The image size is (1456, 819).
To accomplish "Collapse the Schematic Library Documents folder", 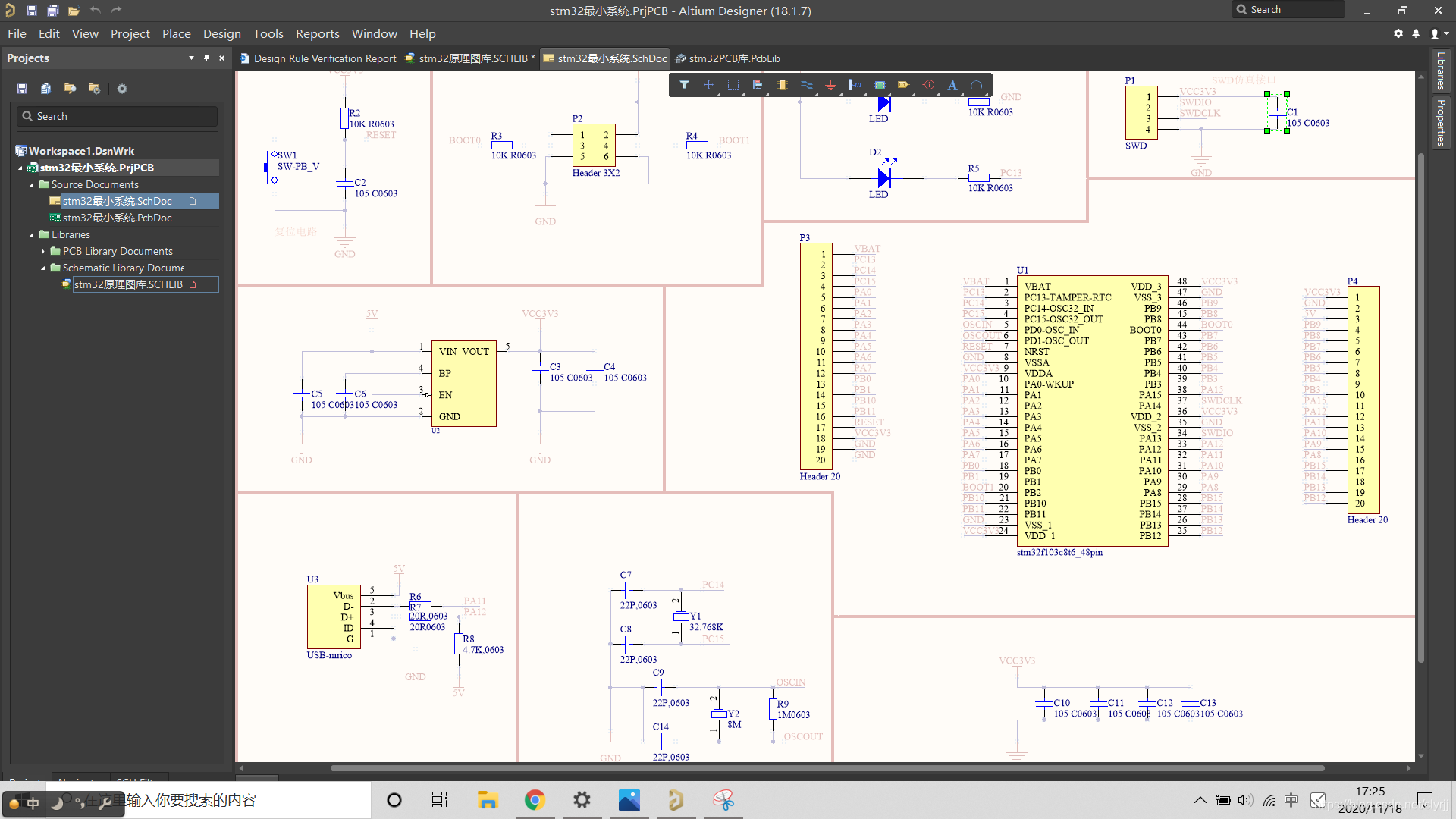I will tap(43, 268).
